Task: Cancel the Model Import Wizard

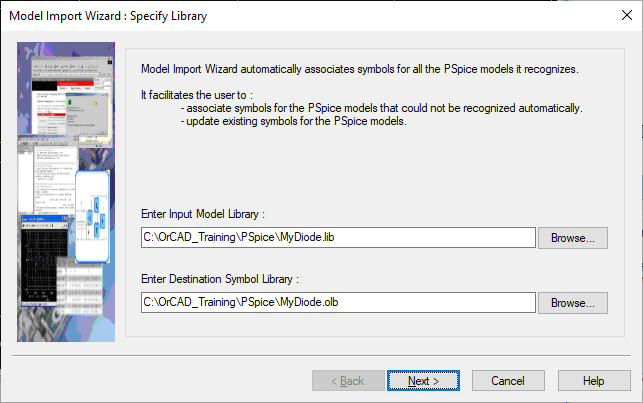Action: [508, 381]
